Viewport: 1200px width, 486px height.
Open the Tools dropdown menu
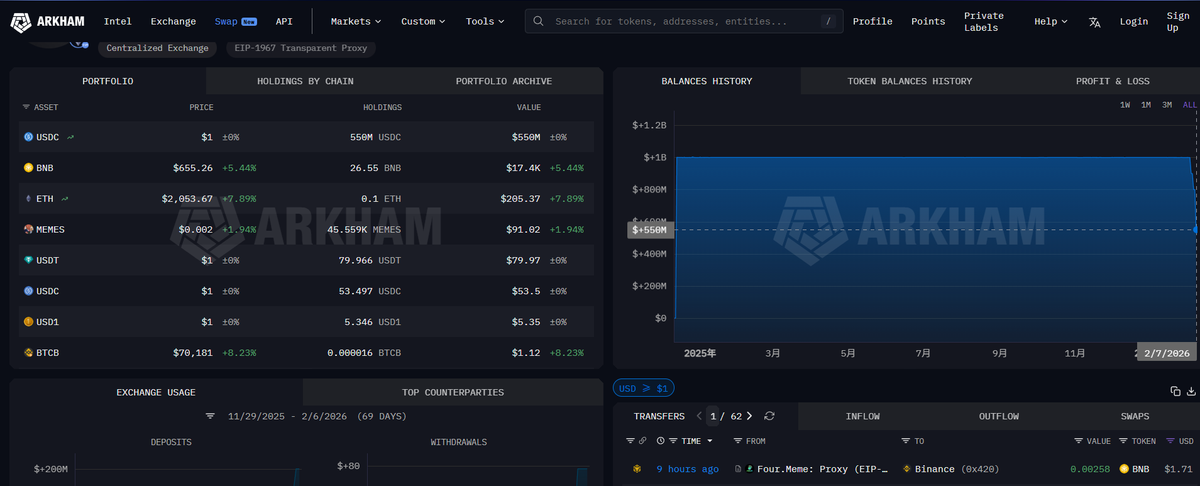pos(485,21)
